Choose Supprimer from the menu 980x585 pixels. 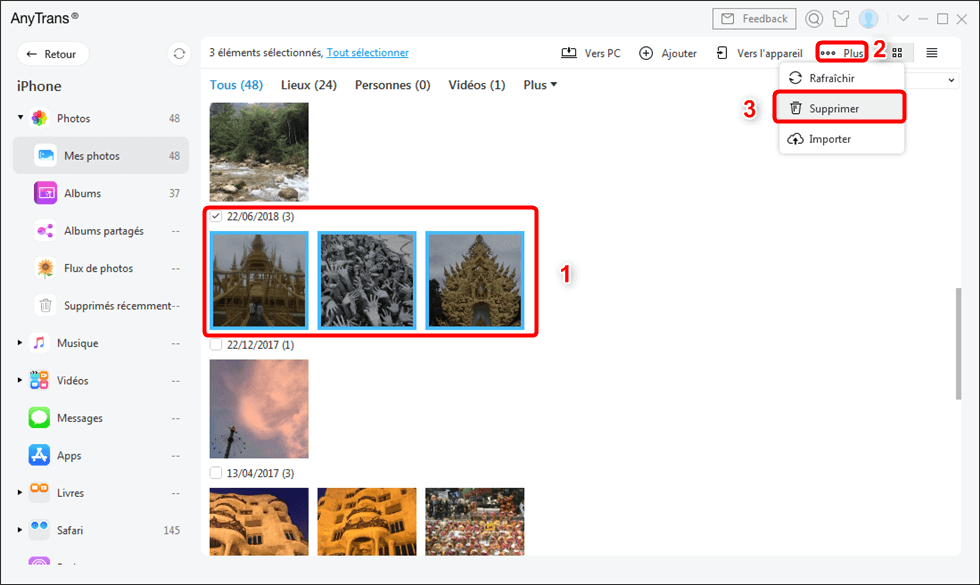click(x=839, y=108)
